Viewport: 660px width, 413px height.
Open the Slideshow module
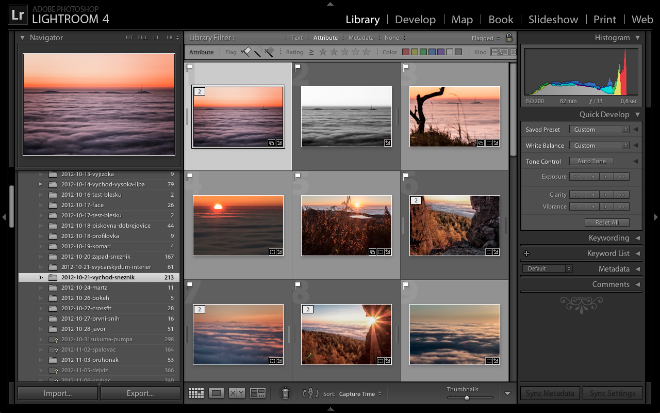point(553,19)
